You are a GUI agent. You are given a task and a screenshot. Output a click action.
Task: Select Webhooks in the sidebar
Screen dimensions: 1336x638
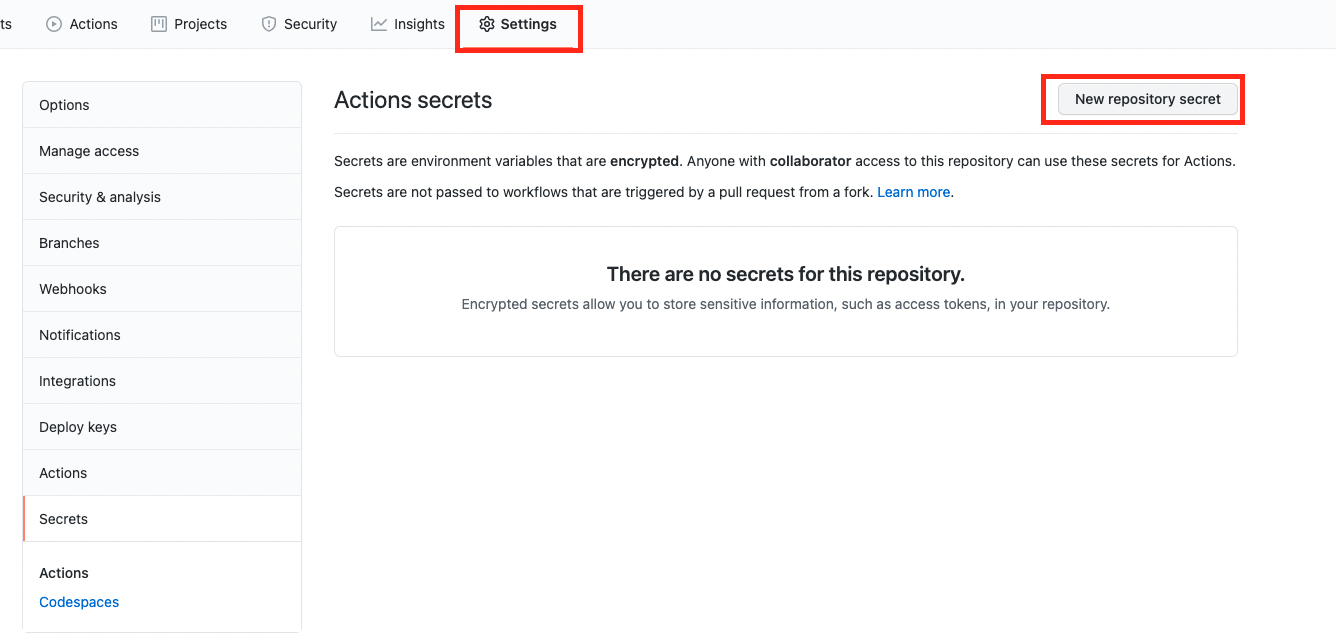pyautogui.click(x=73, y=289)
